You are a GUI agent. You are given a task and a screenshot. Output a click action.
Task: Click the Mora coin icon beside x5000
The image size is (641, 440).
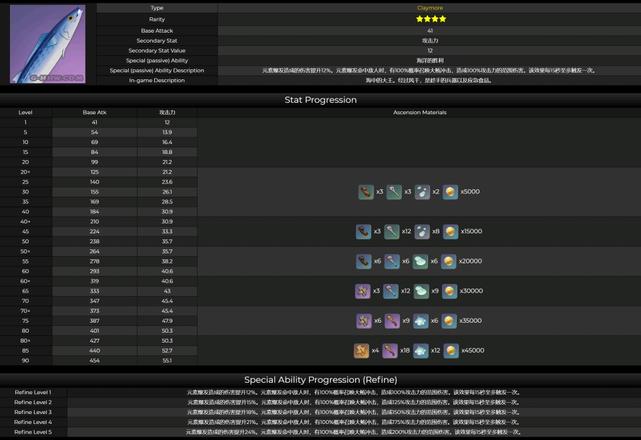point(450,191)
